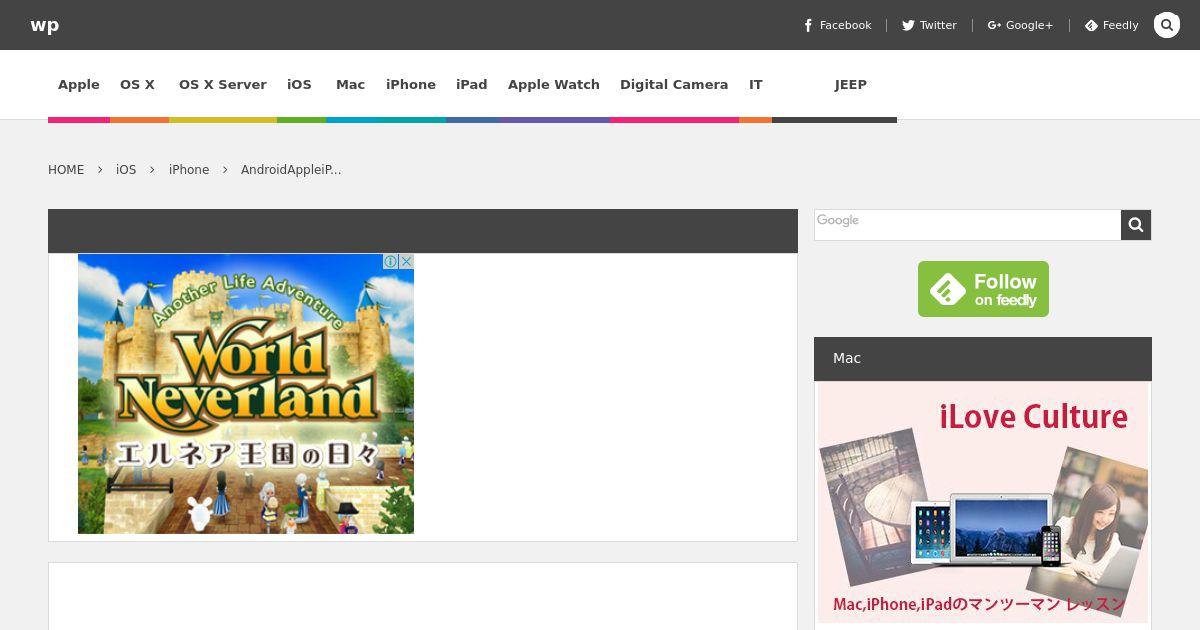
Task: Open the OS X Server category
Action: 223,85
